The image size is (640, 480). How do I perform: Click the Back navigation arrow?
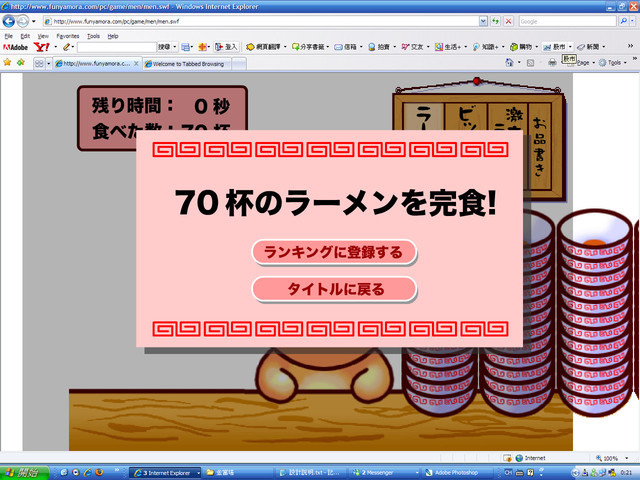[x=9, y=21]
